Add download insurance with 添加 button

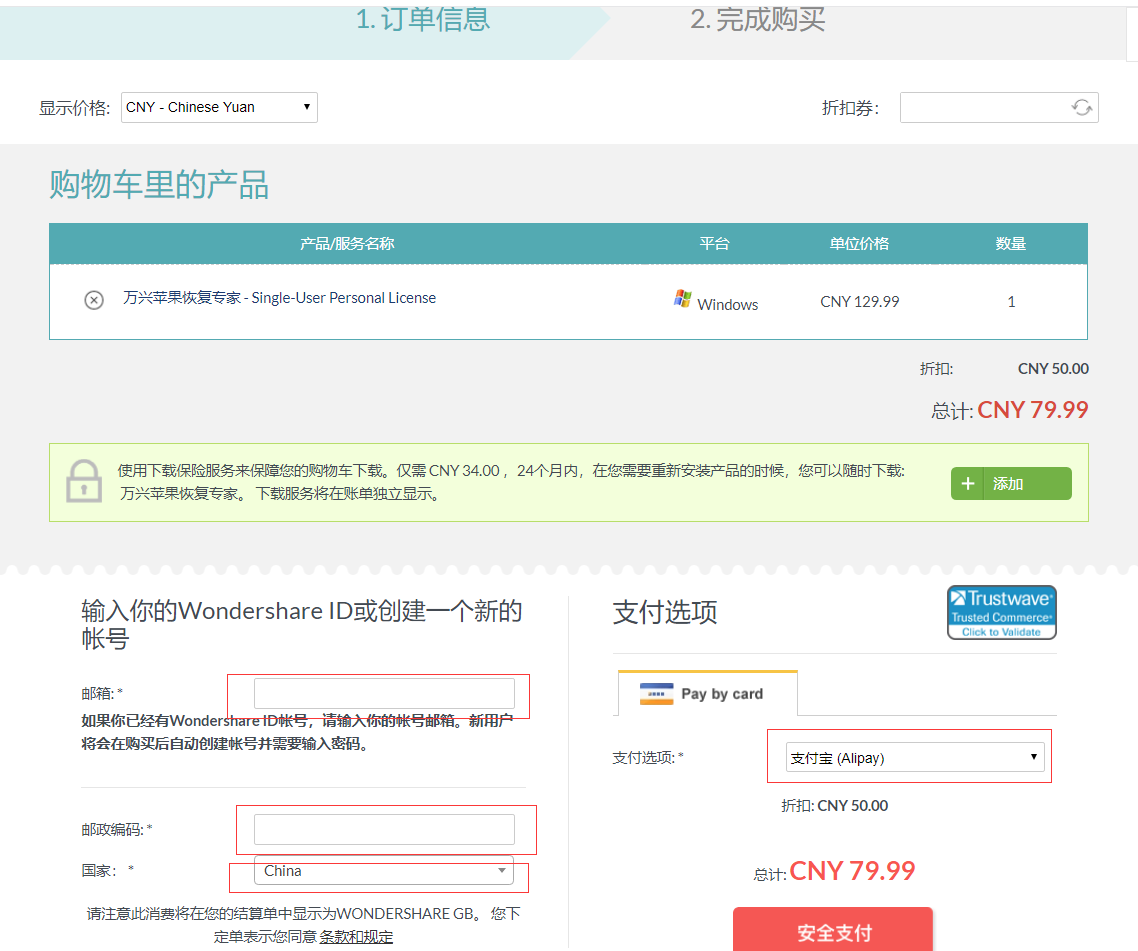pyautogui.click(x=1011, y=483)
